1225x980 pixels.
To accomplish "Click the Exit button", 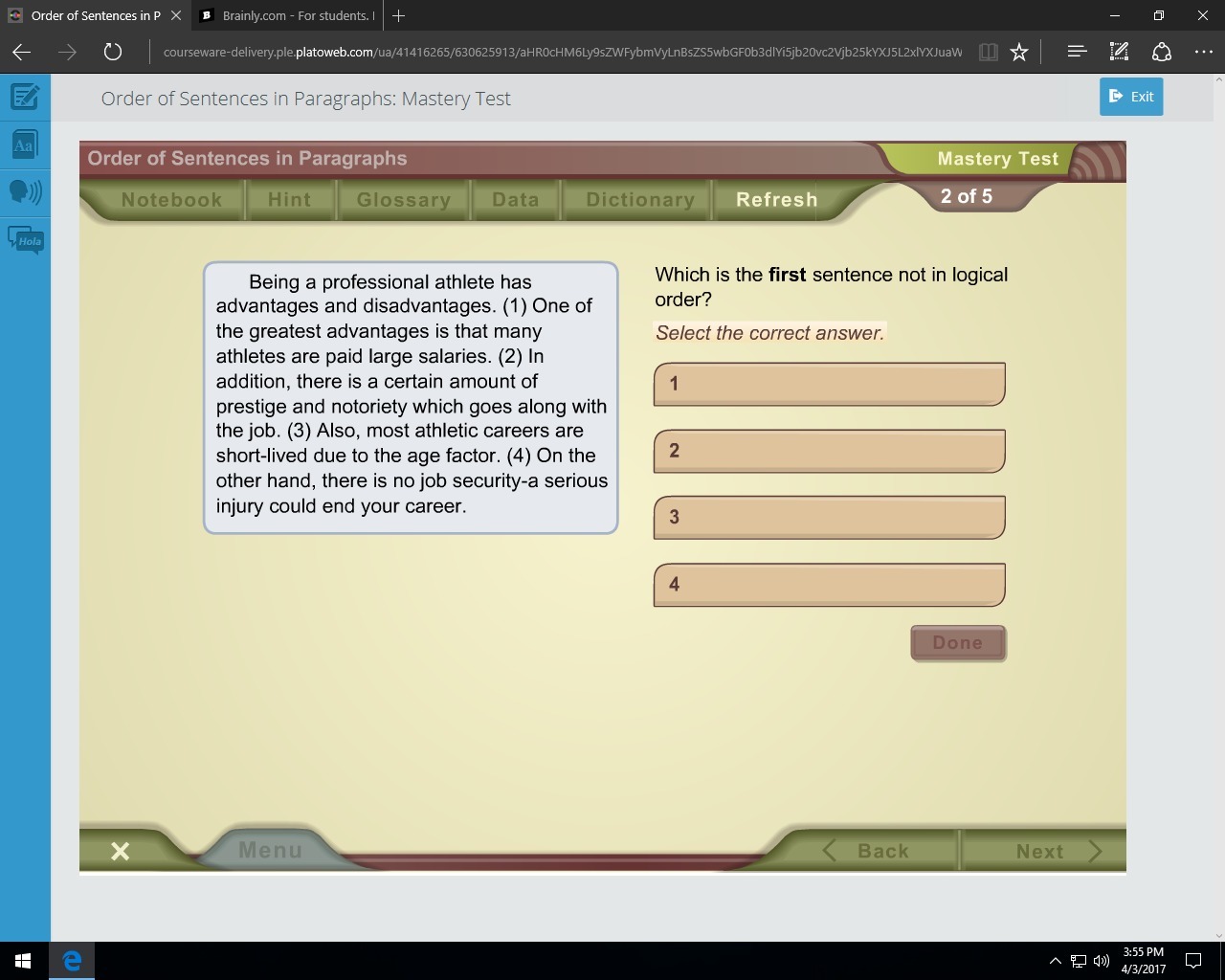I will point(1131,97).
